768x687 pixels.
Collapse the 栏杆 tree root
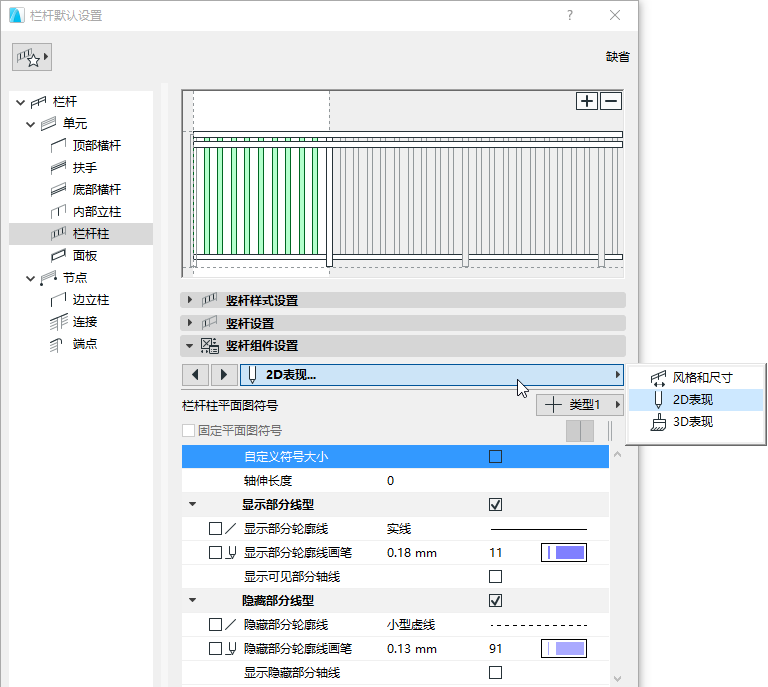(x=21, y=102)
